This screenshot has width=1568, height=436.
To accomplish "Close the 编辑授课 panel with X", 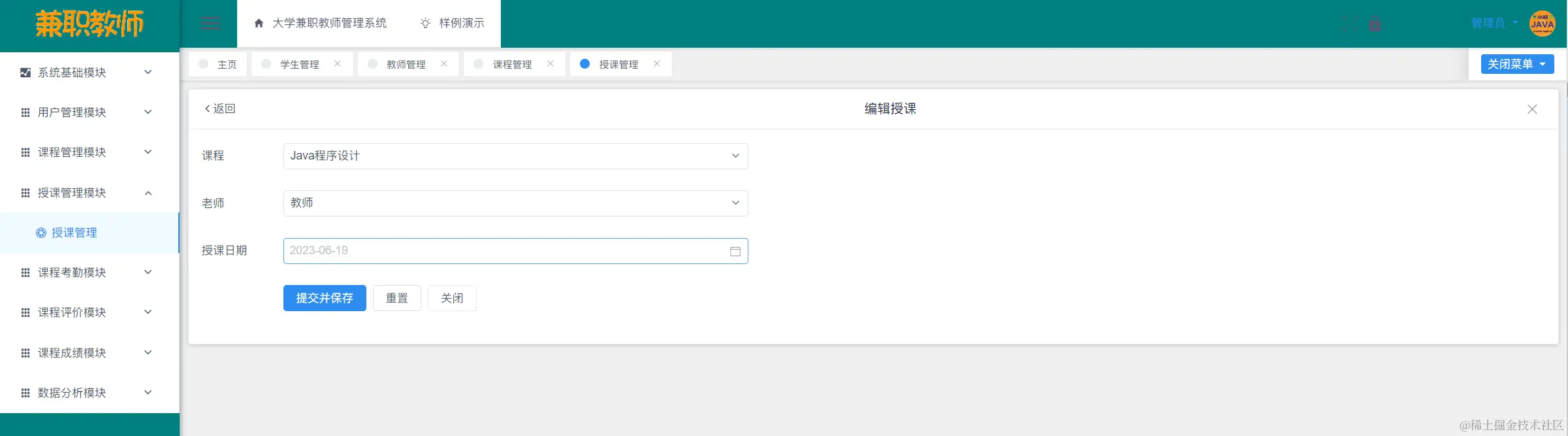I will [x=1532, y=109].
